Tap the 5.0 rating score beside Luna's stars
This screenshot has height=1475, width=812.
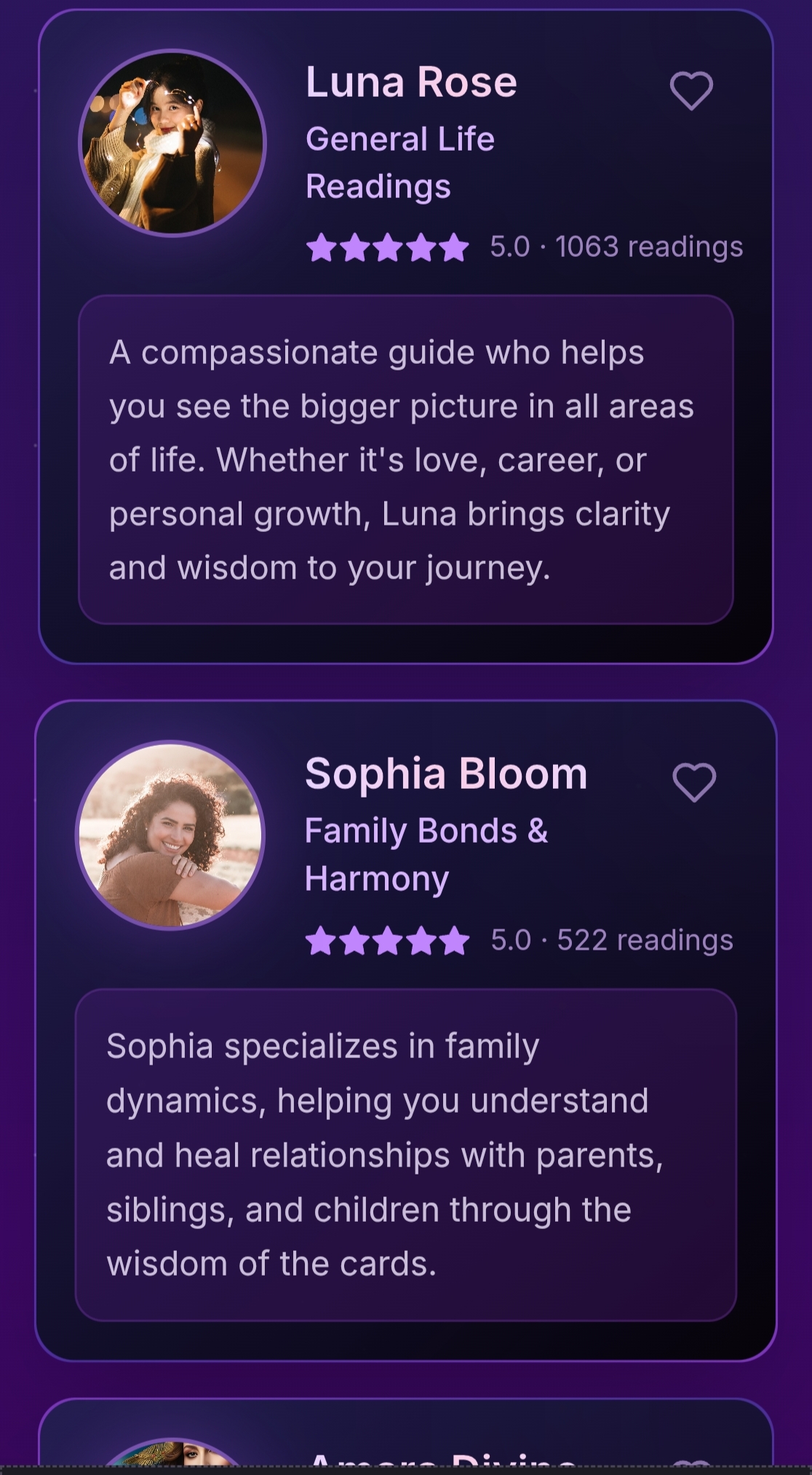pyautogui.click(x=511, y=247)
